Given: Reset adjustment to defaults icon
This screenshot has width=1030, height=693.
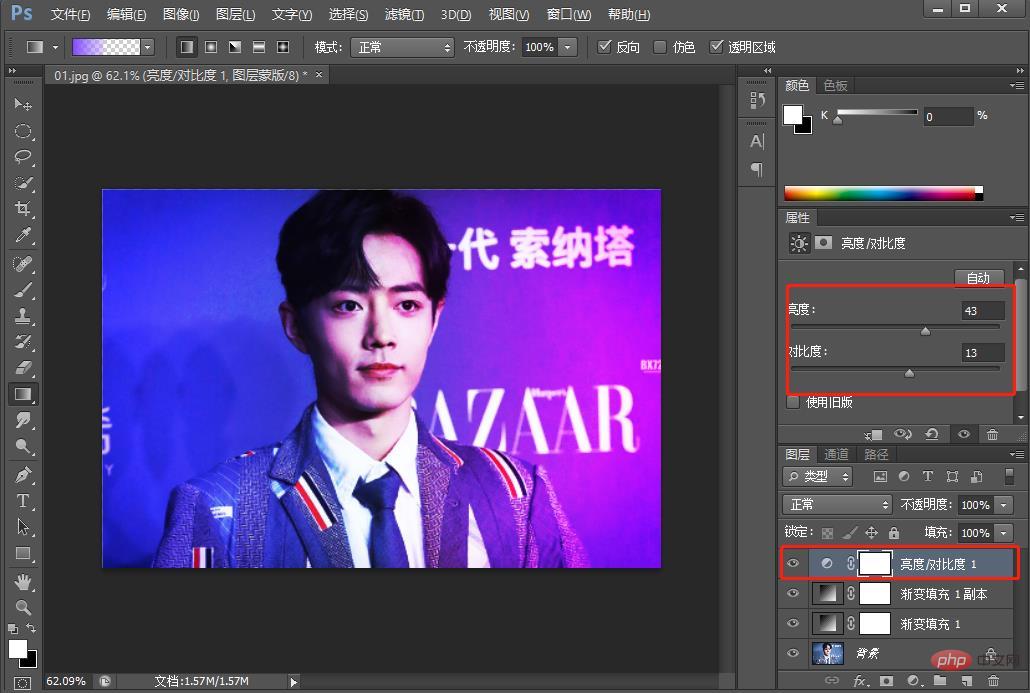Looking at the screenshot, I should [x=931, y=434].
